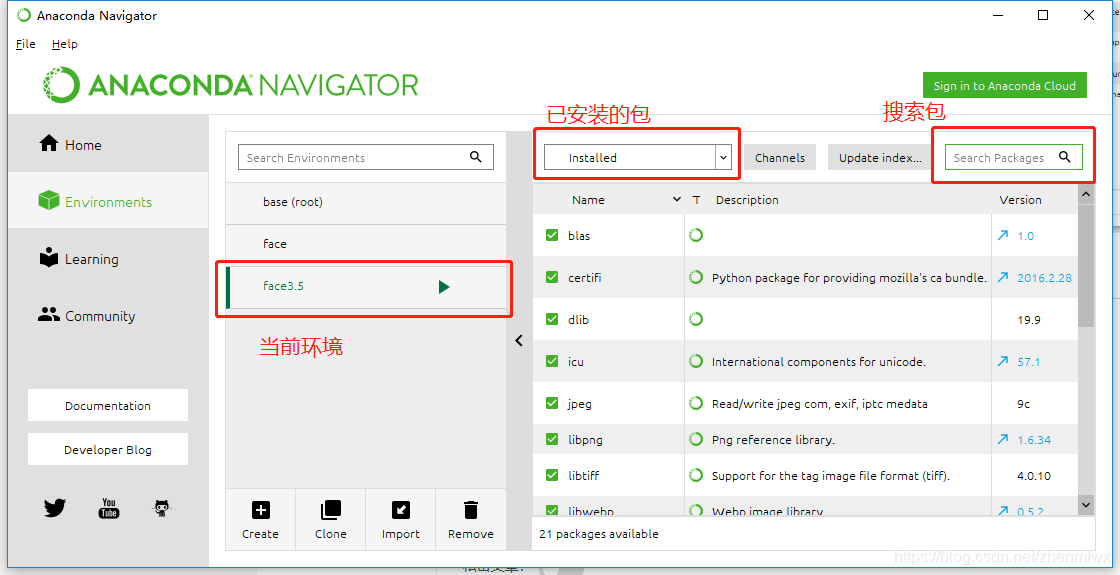Click the certifi version 2016.2.28
This screenshot has height=575, width=1120.
pyautogui.click(x=1044, y=278)
